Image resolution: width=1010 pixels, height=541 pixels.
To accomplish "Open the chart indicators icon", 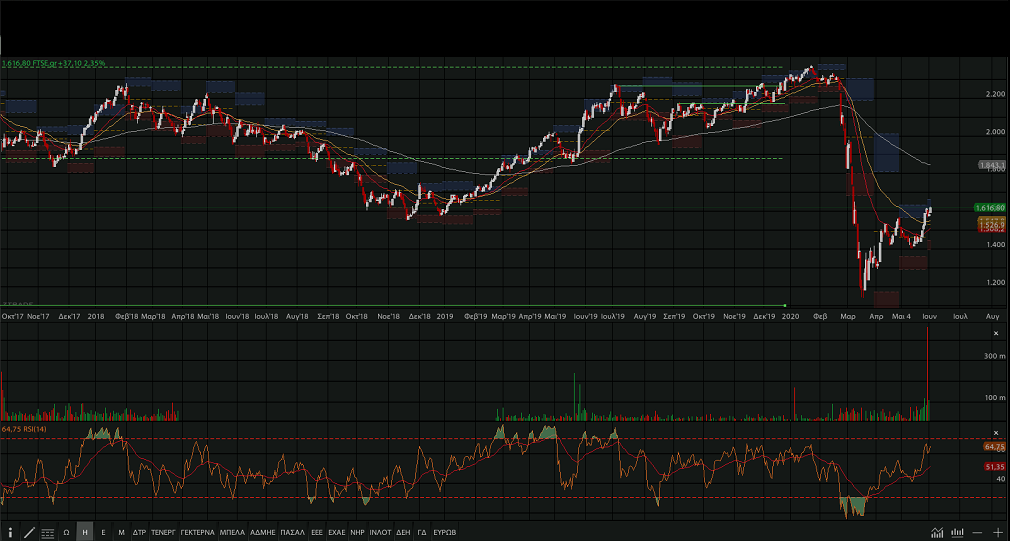I will pos(937,532).
